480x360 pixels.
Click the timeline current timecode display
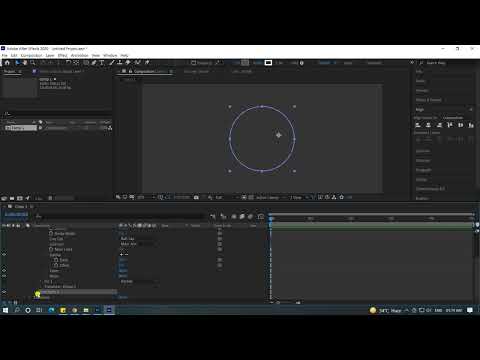(16, 214)
